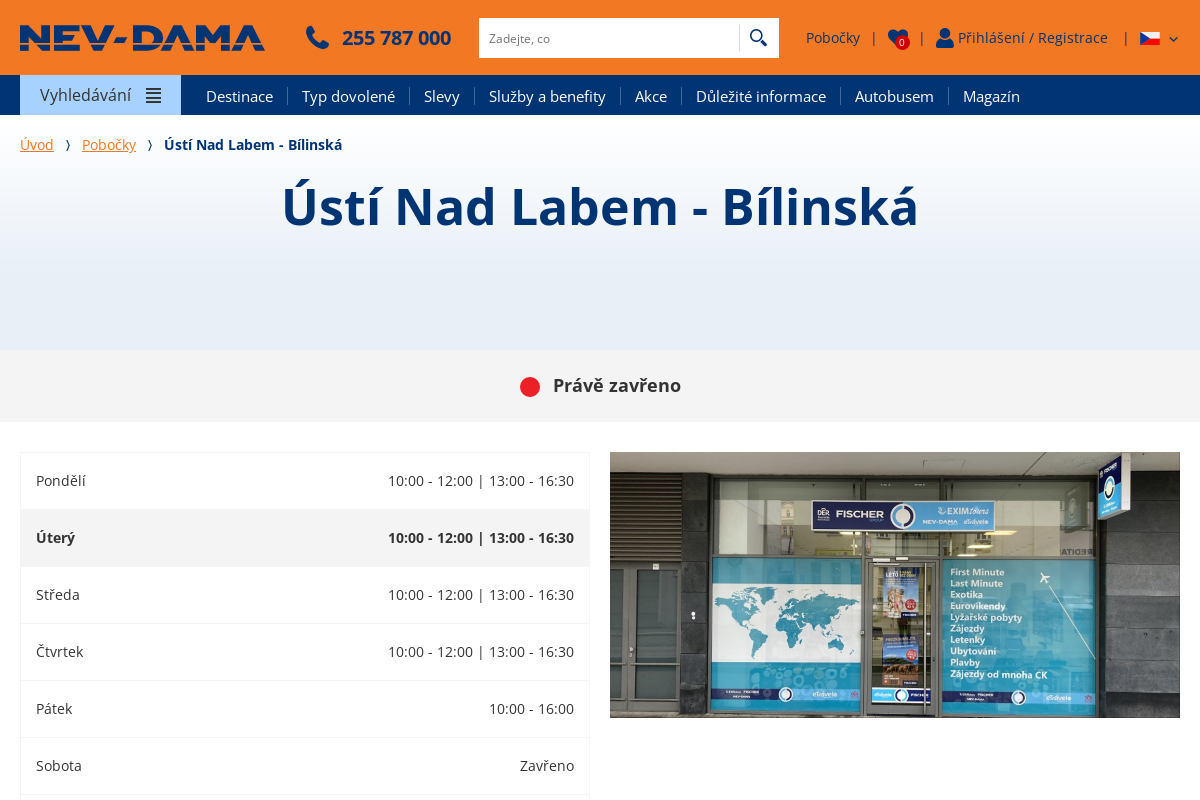Open the Vyhledávání search panel
The width and height of the screenshot is (1200, 800).
[86, 96]
